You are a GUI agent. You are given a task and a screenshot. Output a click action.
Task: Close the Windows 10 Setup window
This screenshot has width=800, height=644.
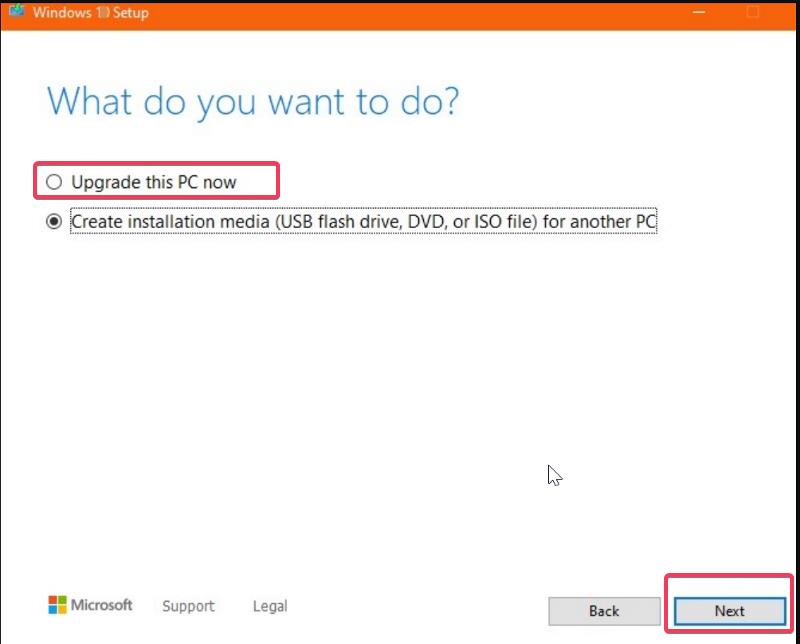pos(752,12)
